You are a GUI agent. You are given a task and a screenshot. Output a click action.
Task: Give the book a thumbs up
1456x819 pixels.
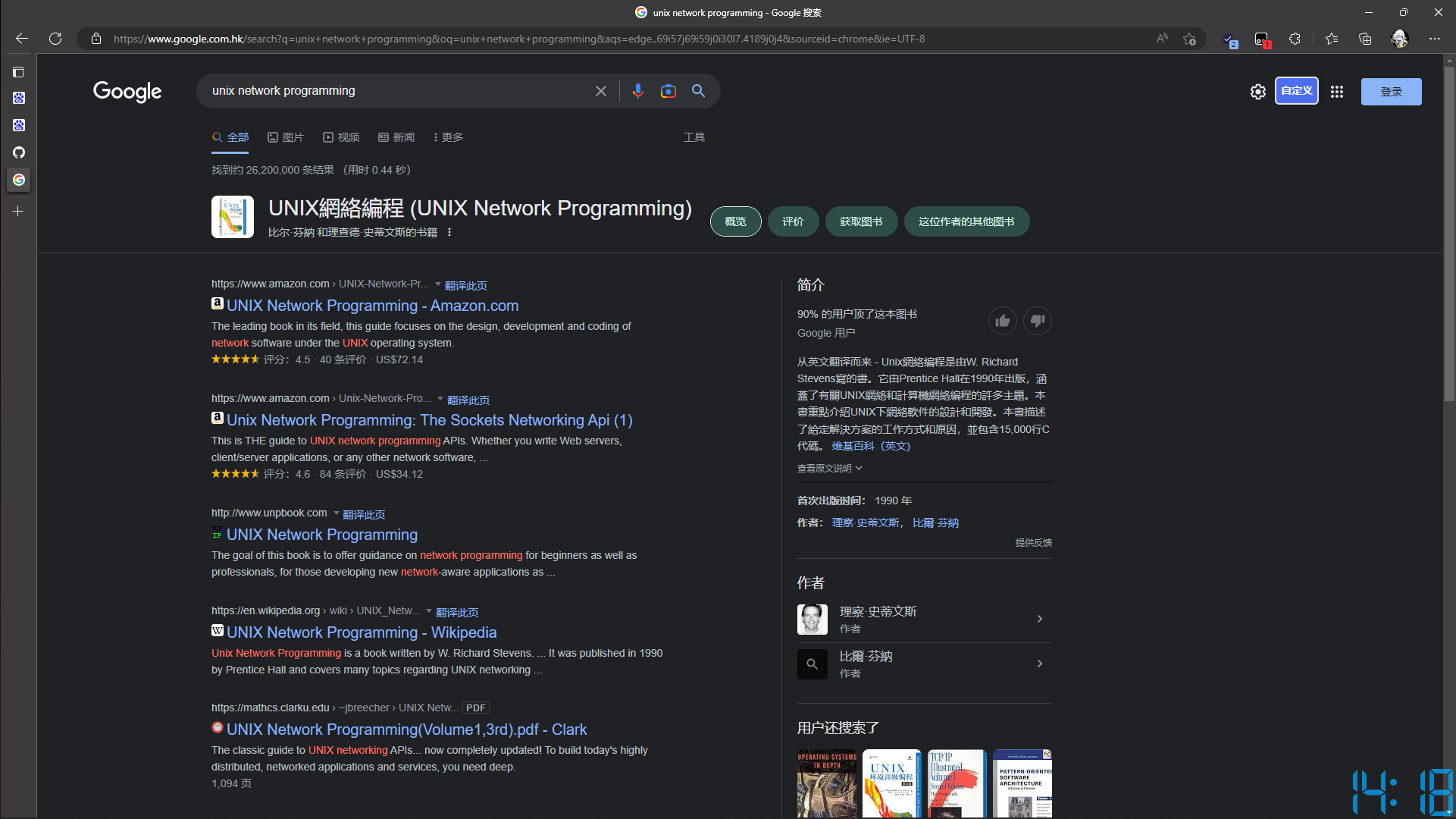pyautogui.click(x=1002, y=320)
